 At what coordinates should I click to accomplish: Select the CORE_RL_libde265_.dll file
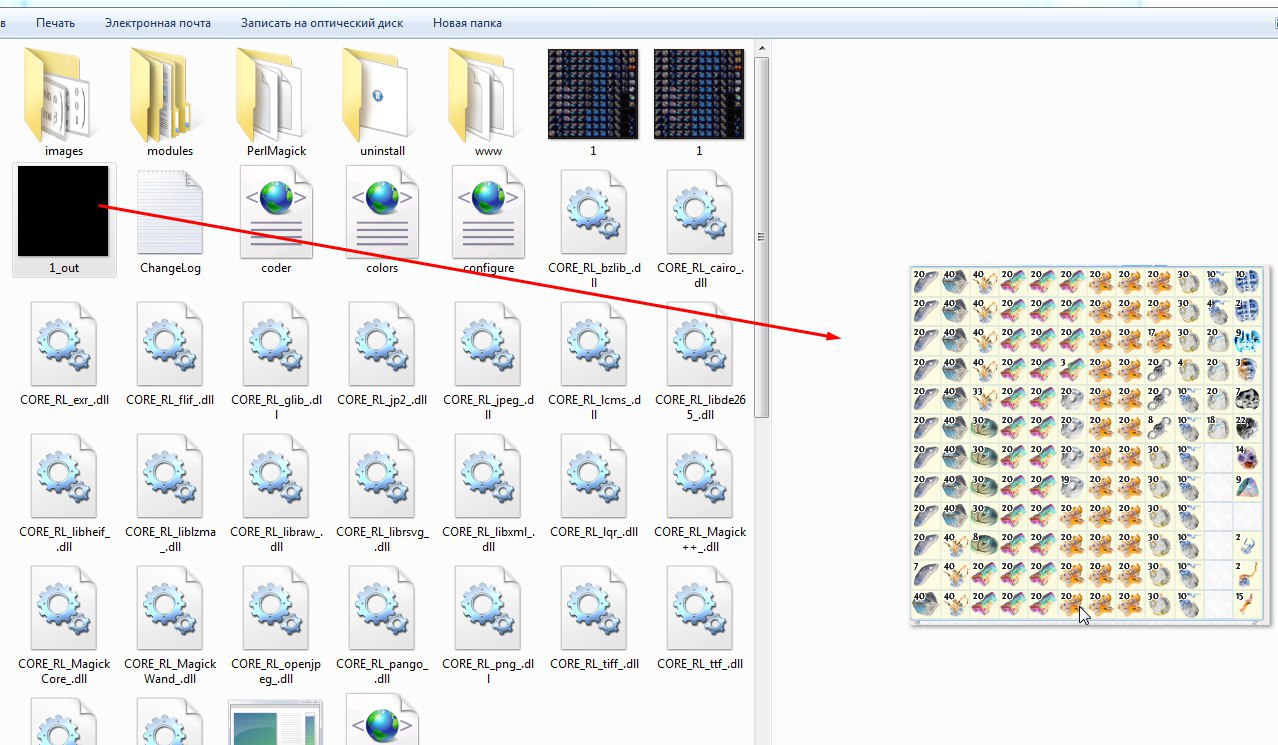pos(700,360)
